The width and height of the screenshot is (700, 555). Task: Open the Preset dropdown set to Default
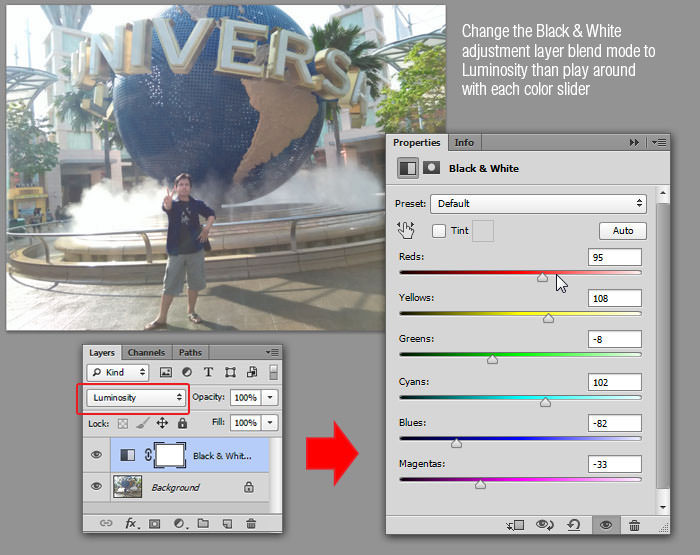[540, 204]
